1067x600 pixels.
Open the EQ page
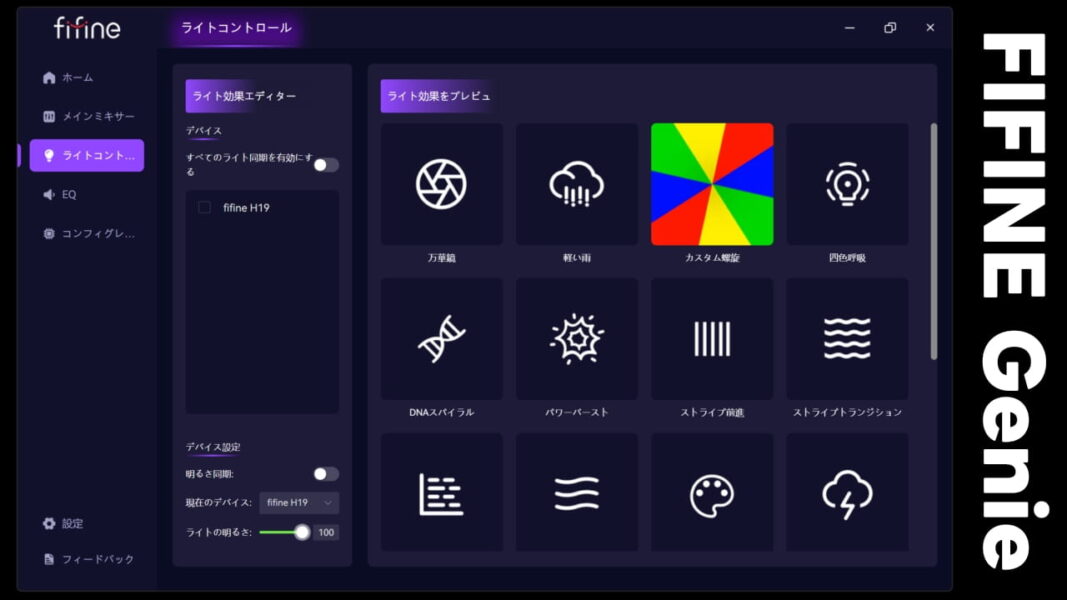coord(86,195)
